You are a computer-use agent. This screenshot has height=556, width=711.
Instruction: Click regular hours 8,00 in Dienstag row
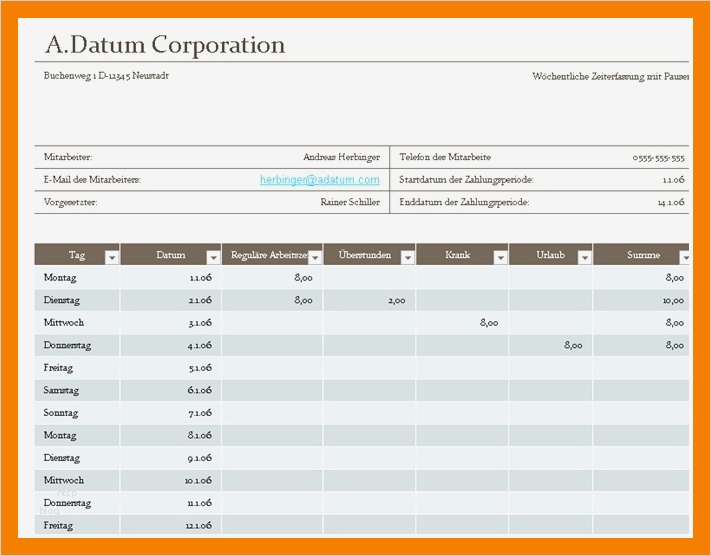coord(272,300)
